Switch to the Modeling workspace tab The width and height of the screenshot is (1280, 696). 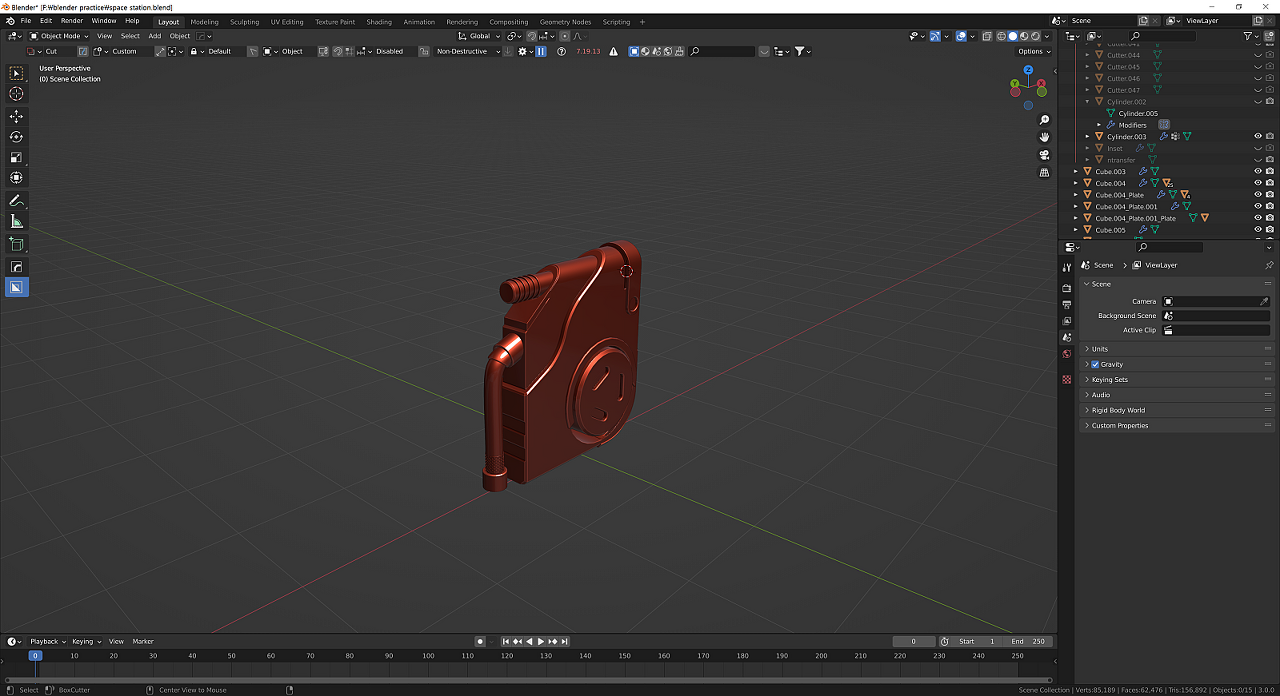(204, 22)
